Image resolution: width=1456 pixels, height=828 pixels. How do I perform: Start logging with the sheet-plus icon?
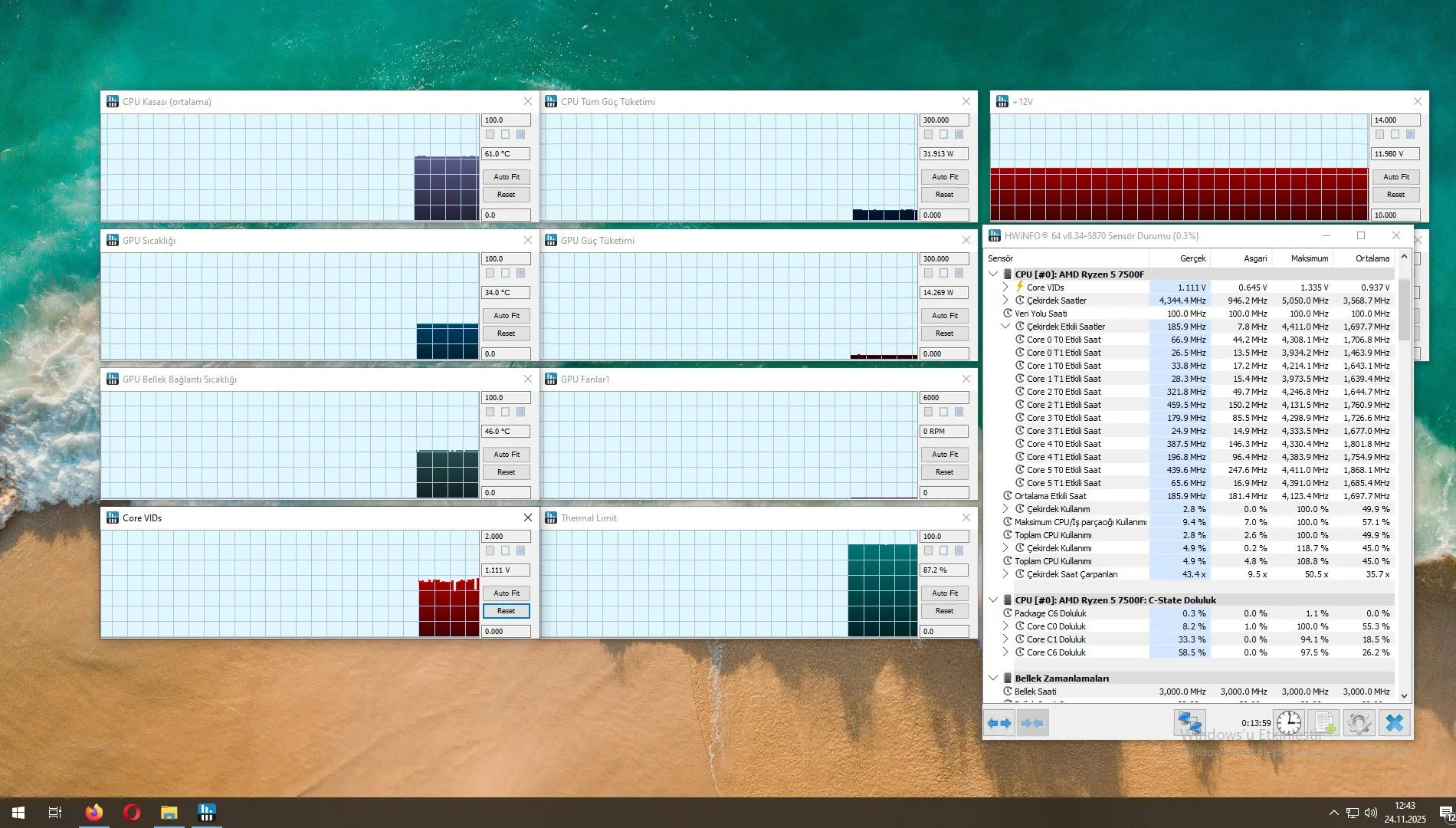[1323, 723]
